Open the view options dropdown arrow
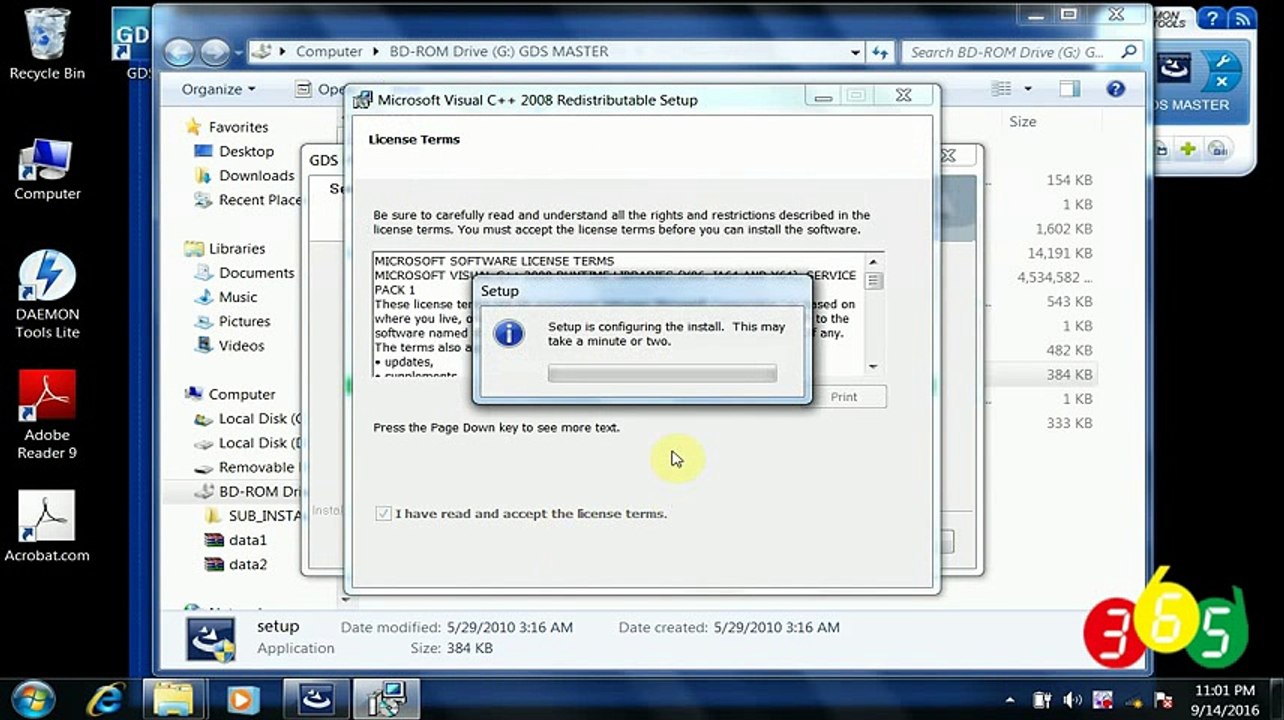Screen dimensions: 1284x720 coord(1028,89)
